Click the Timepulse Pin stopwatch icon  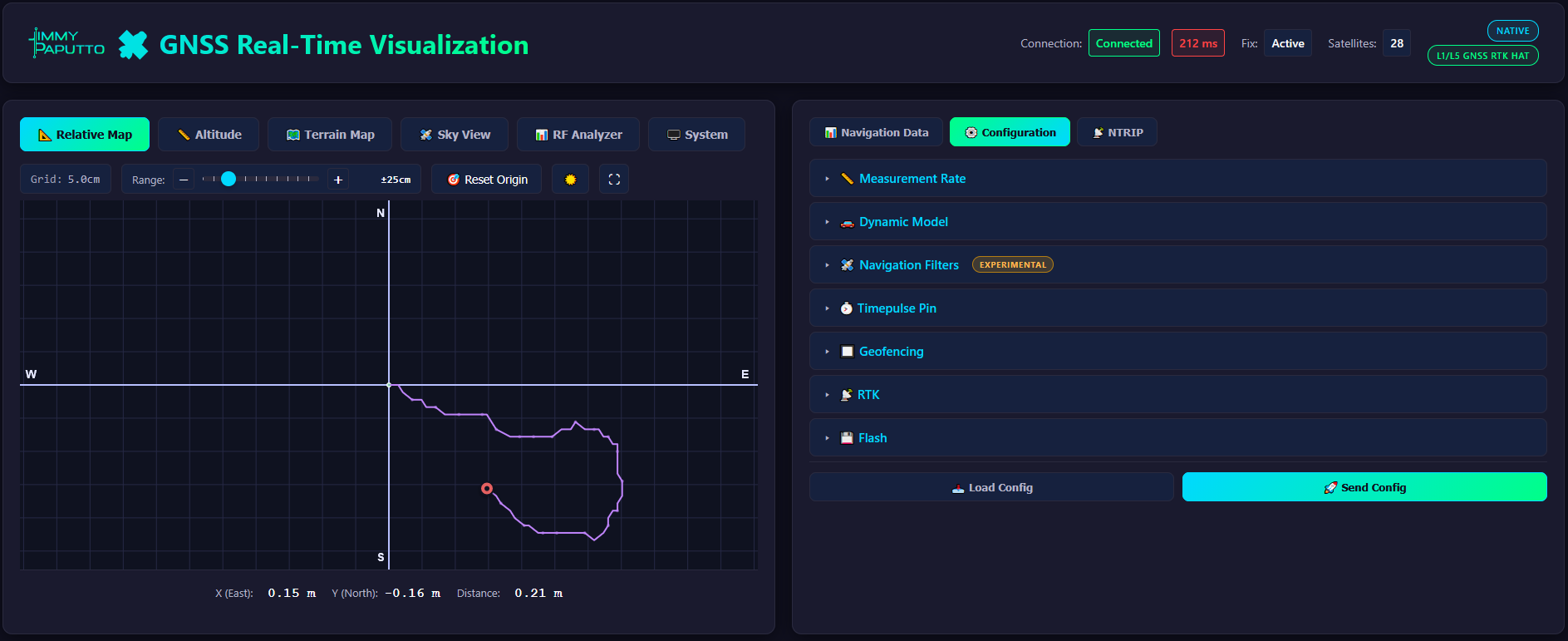coord(846,308)
